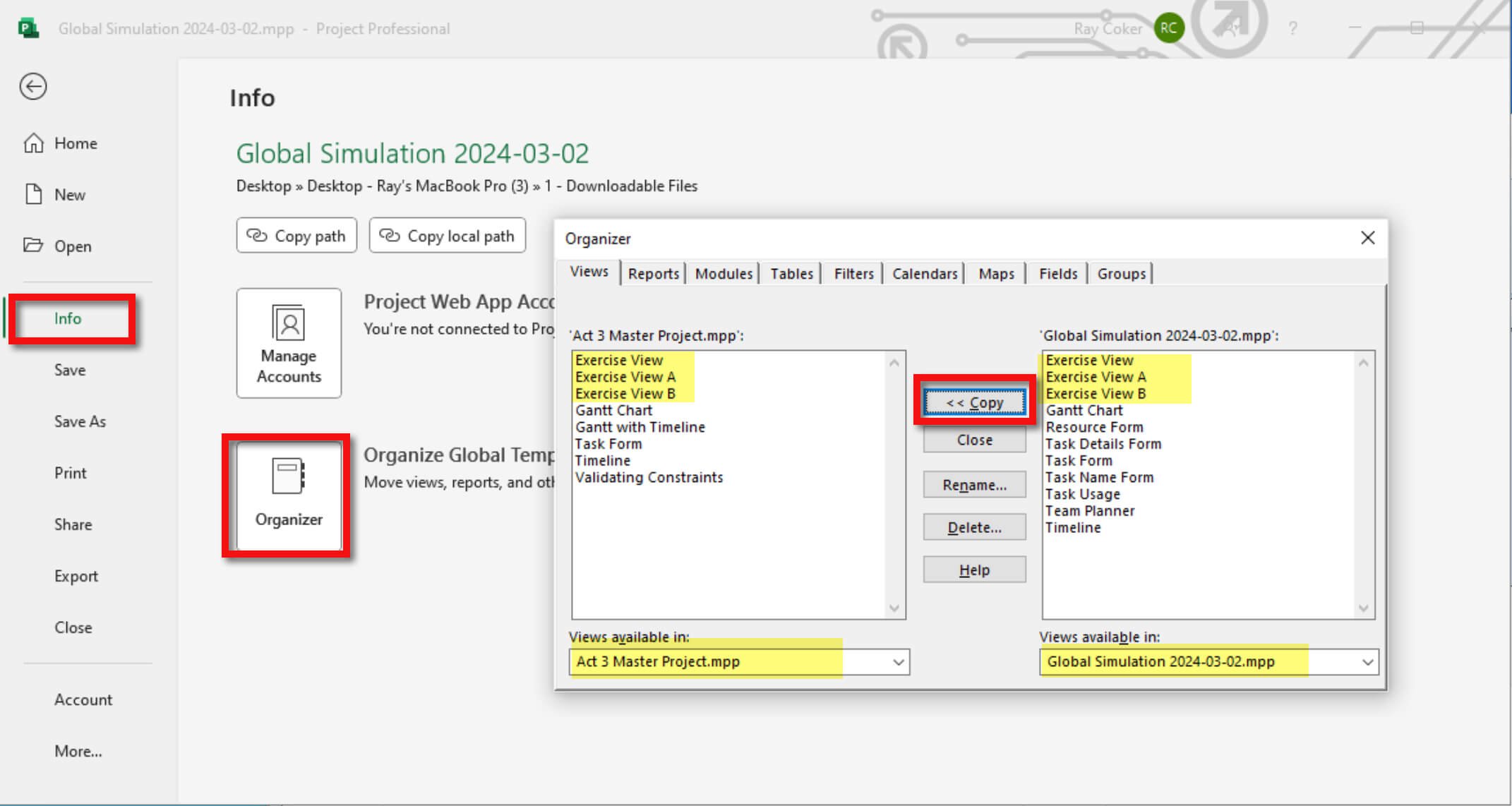
Task: Click left list scrollbar down arrow
Action: point(894,608)
